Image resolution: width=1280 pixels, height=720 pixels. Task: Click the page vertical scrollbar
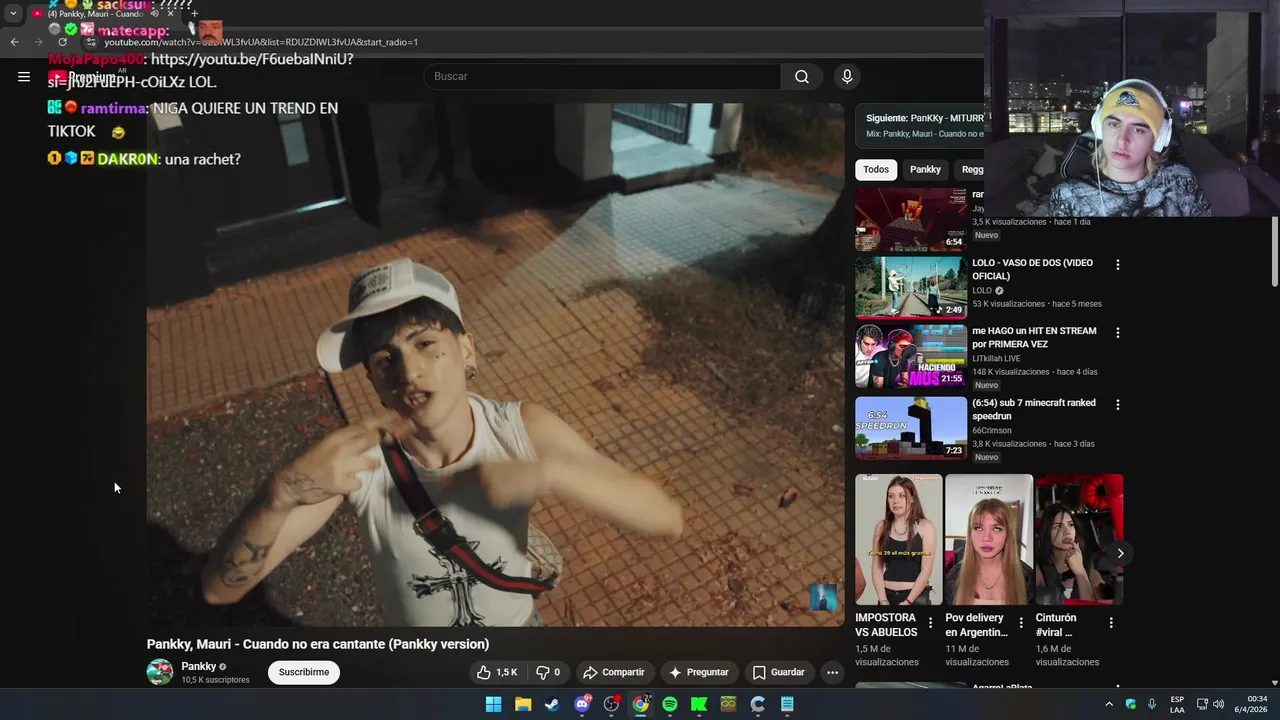pyautogui.click(x=1275, y=250)
